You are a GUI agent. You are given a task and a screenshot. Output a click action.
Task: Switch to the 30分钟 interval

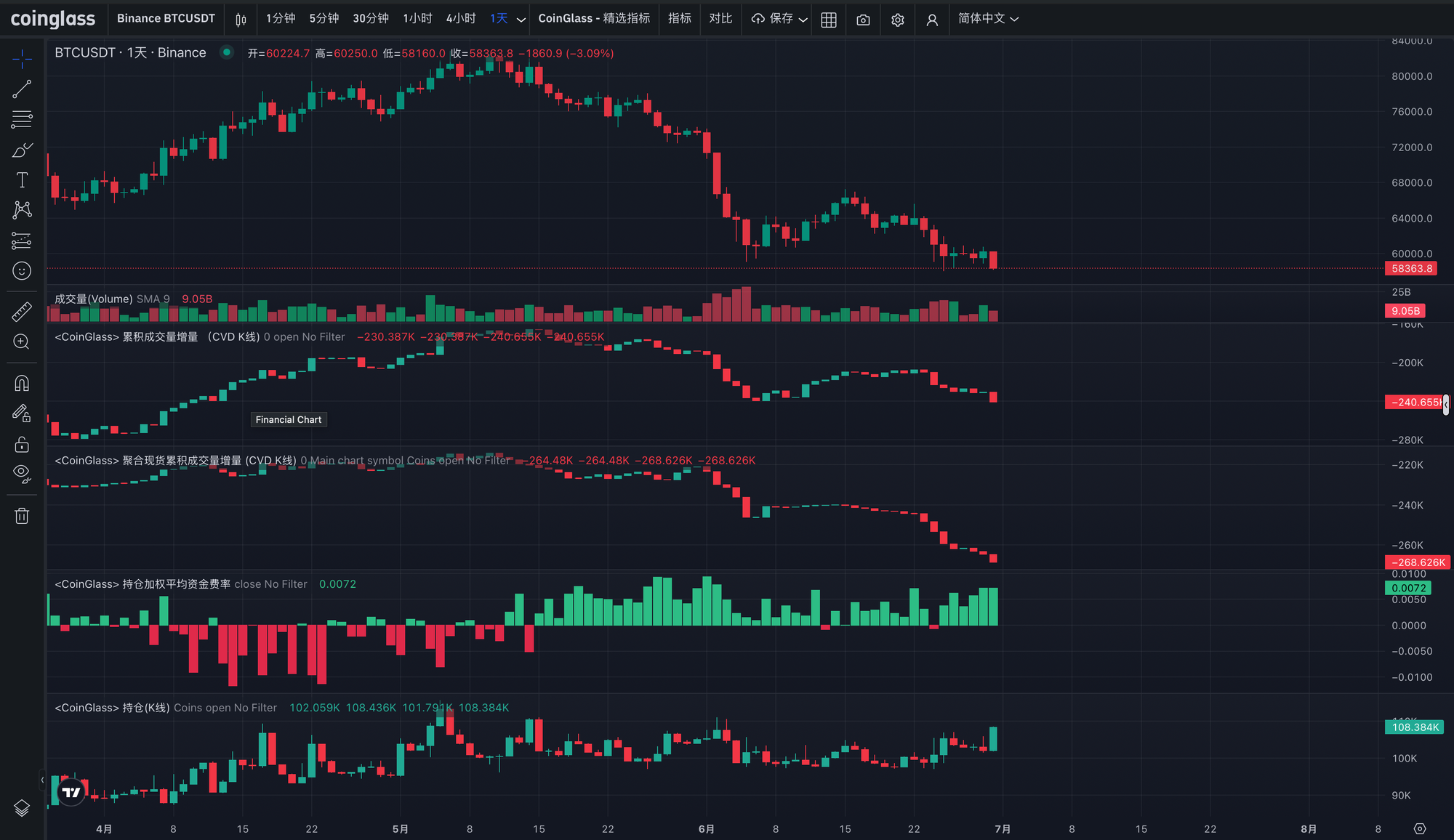371,19
